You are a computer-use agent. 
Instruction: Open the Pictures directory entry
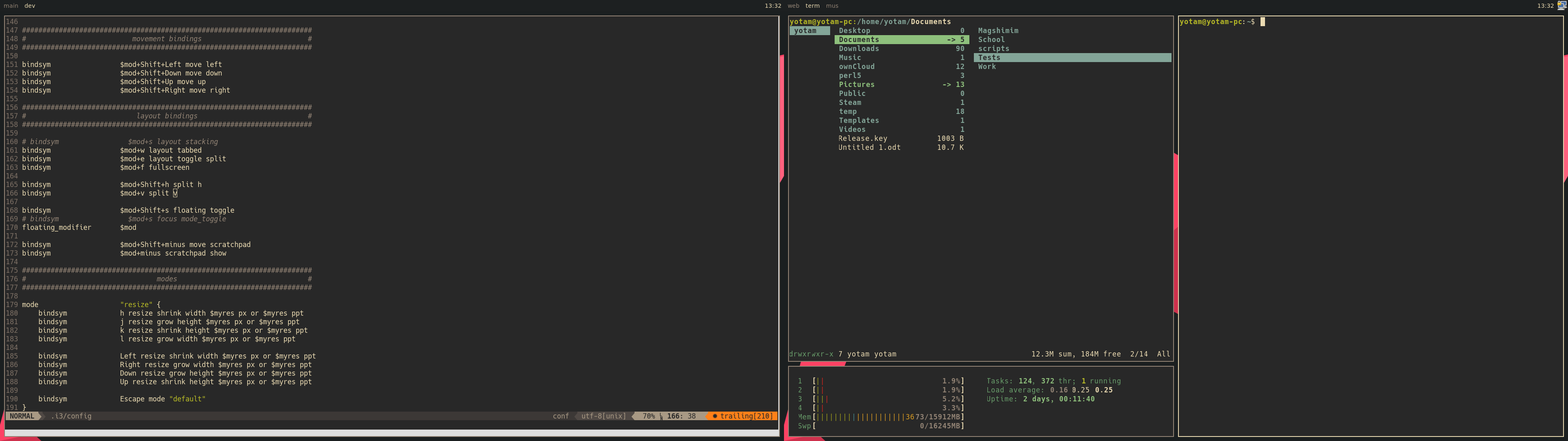[856, 85]
